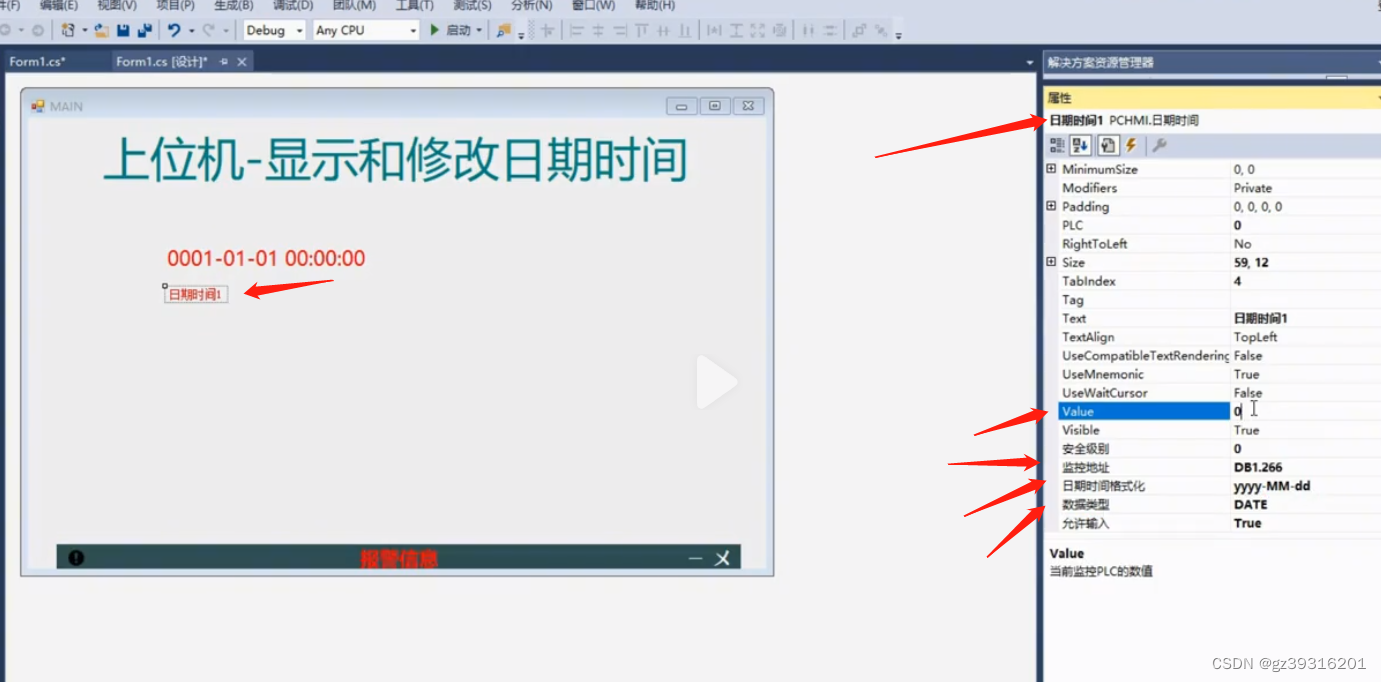The height and width of the screenshot is (682, 1381).
Task: Open the 窗口(W) menu
Action: point(593,5)
